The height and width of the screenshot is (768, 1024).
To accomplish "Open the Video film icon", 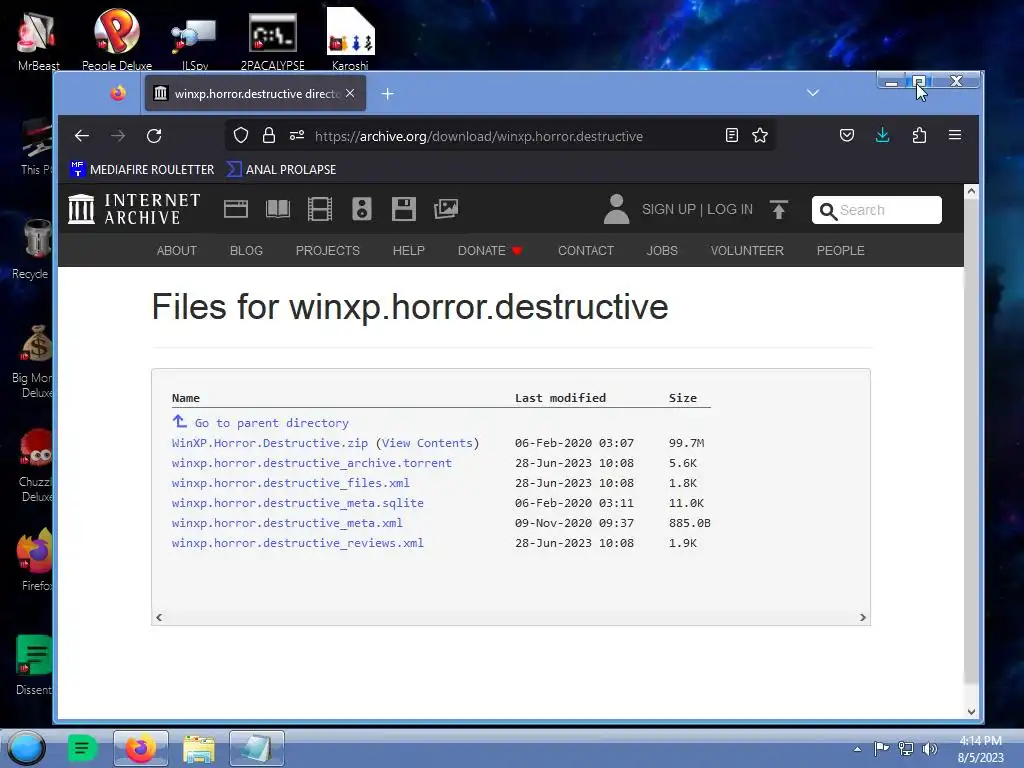I will click(x=320, y=209).
